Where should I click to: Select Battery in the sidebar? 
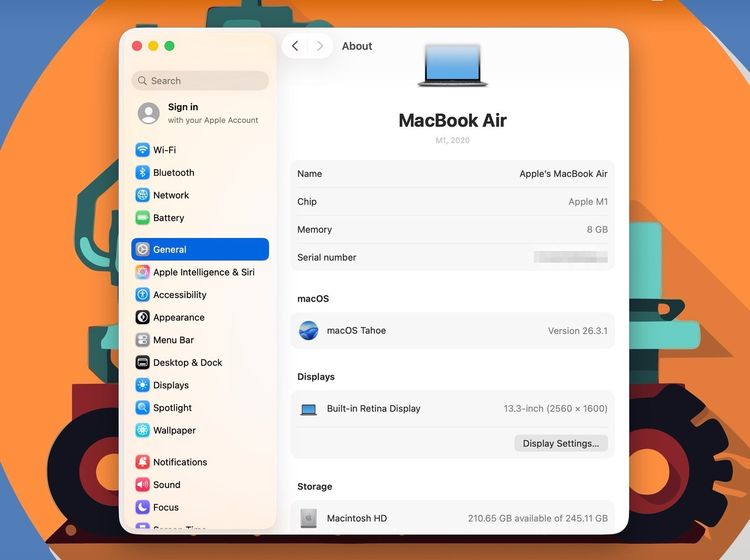click(x=200, y=218)
